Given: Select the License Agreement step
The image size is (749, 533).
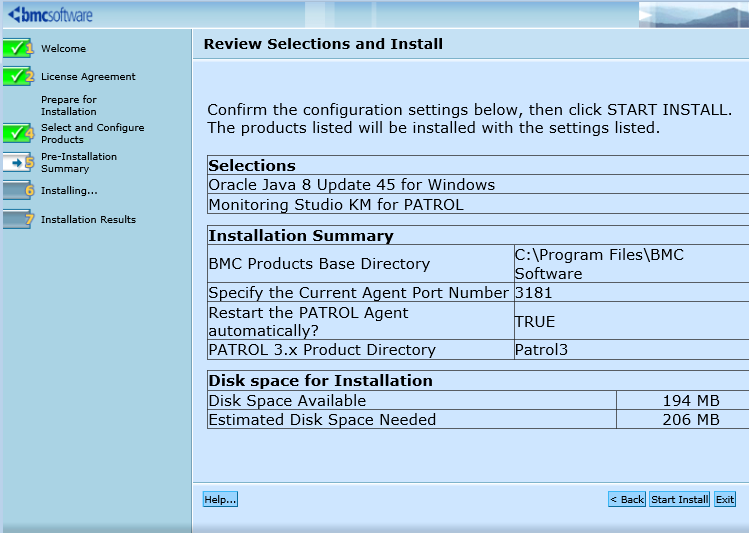Looking at the screenshot, I should tap(88, 77).
